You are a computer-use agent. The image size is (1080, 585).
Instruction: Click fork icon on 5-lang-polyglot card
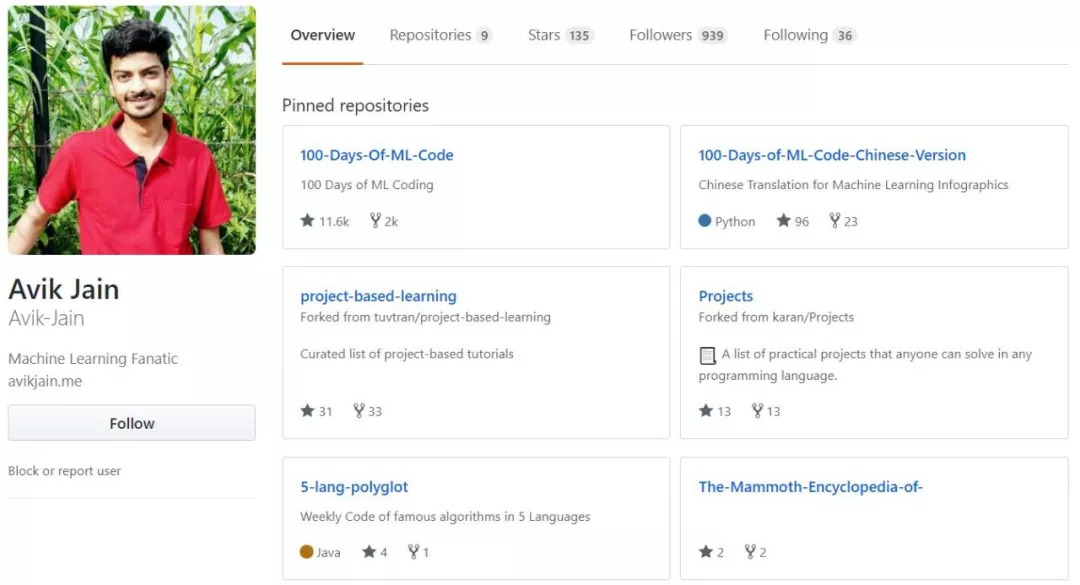[x=413, y=551]
